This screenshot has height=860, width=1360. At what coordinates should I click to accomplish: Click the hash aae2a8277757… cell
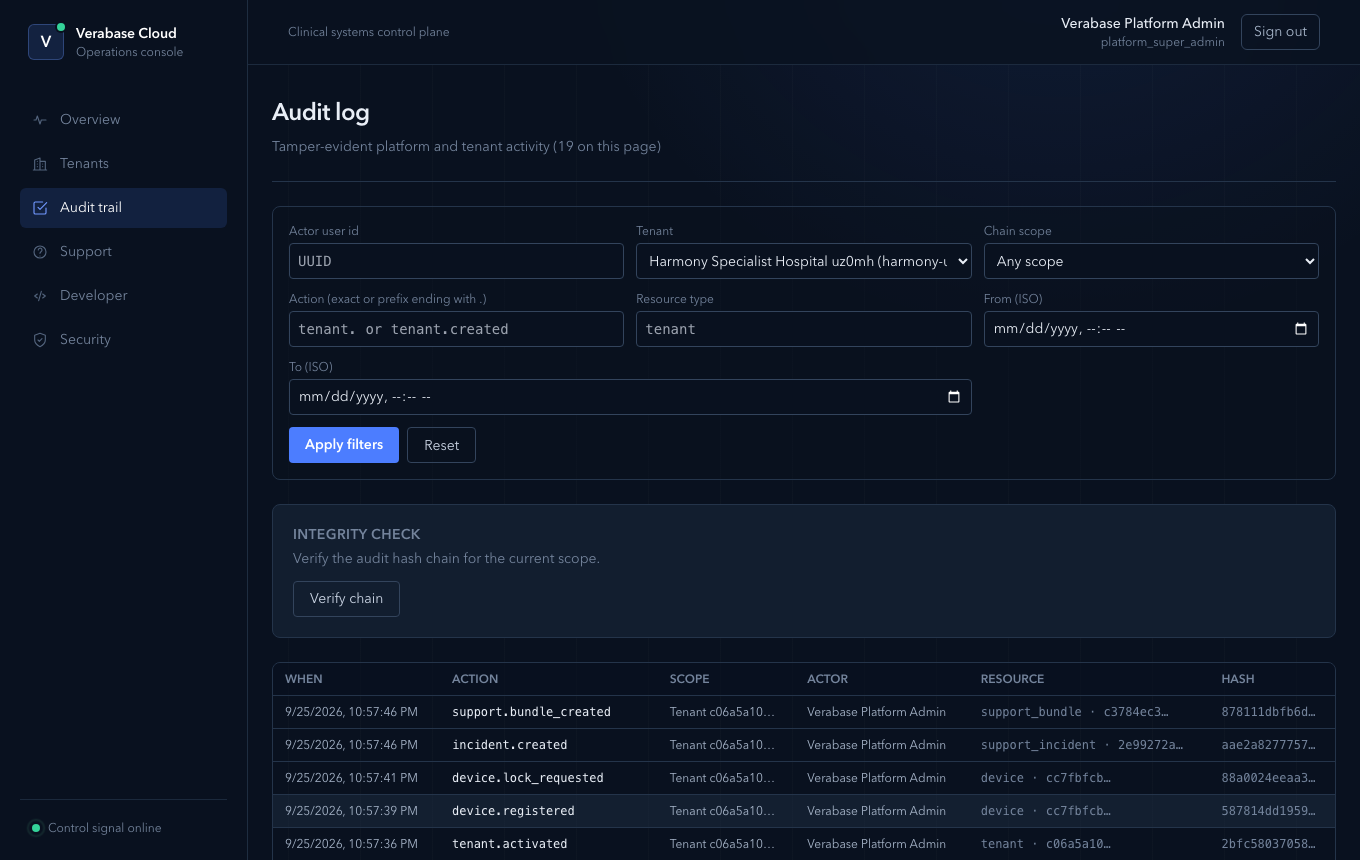(1269, 745)
